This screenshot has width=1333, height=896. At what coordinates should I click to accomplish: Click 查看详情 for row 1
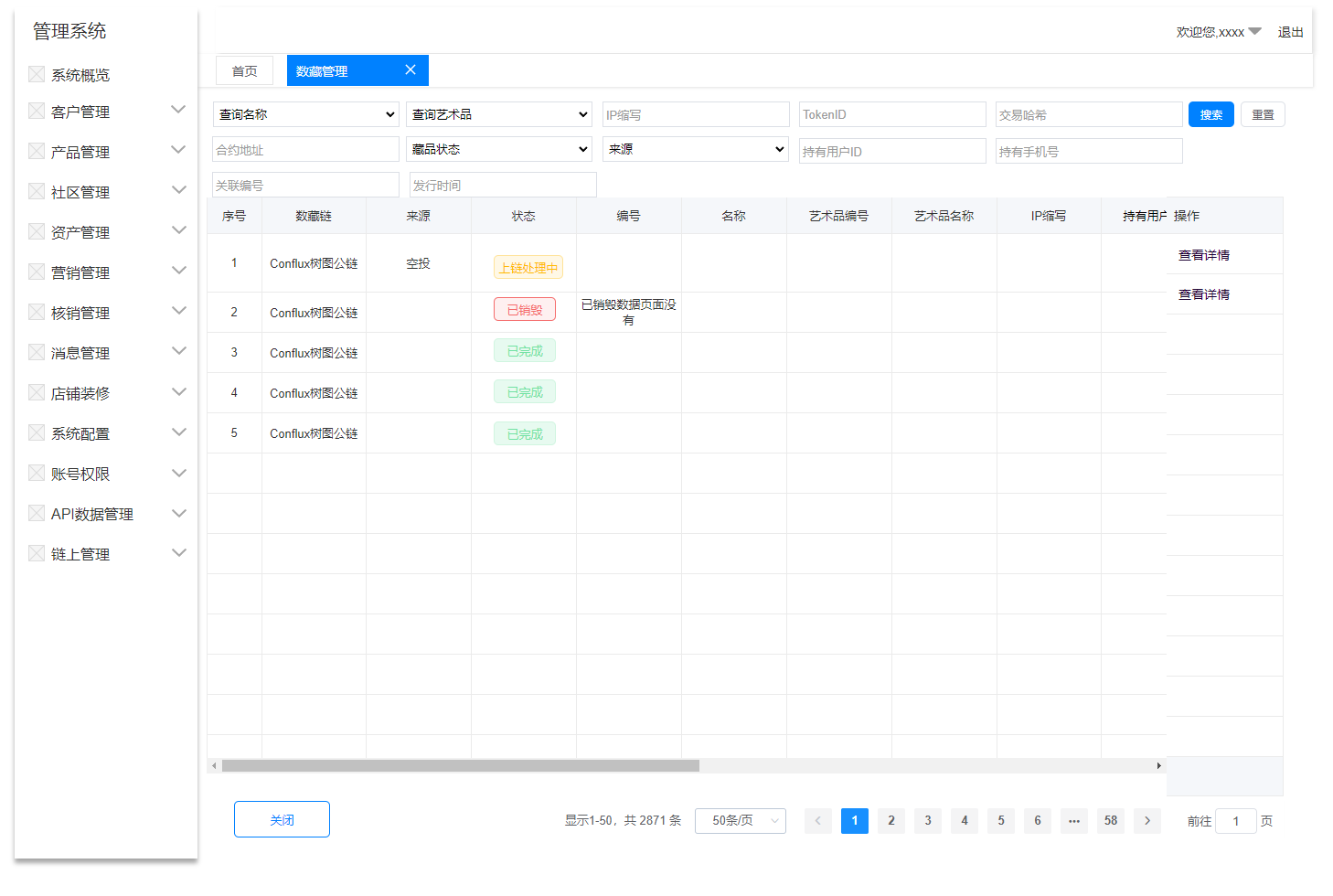pyautogui.click(x=1204, y=255)
